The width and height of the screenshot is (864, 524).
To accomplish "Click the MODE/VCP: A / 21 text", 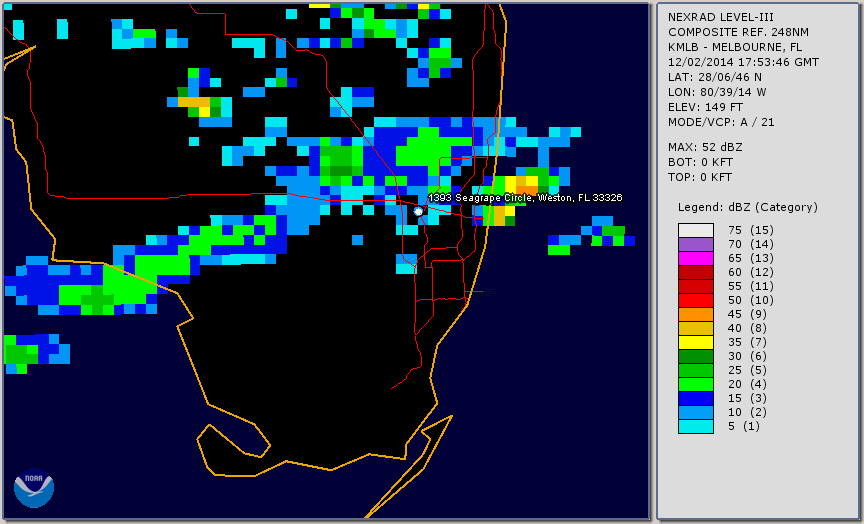I will pos(721,122).
